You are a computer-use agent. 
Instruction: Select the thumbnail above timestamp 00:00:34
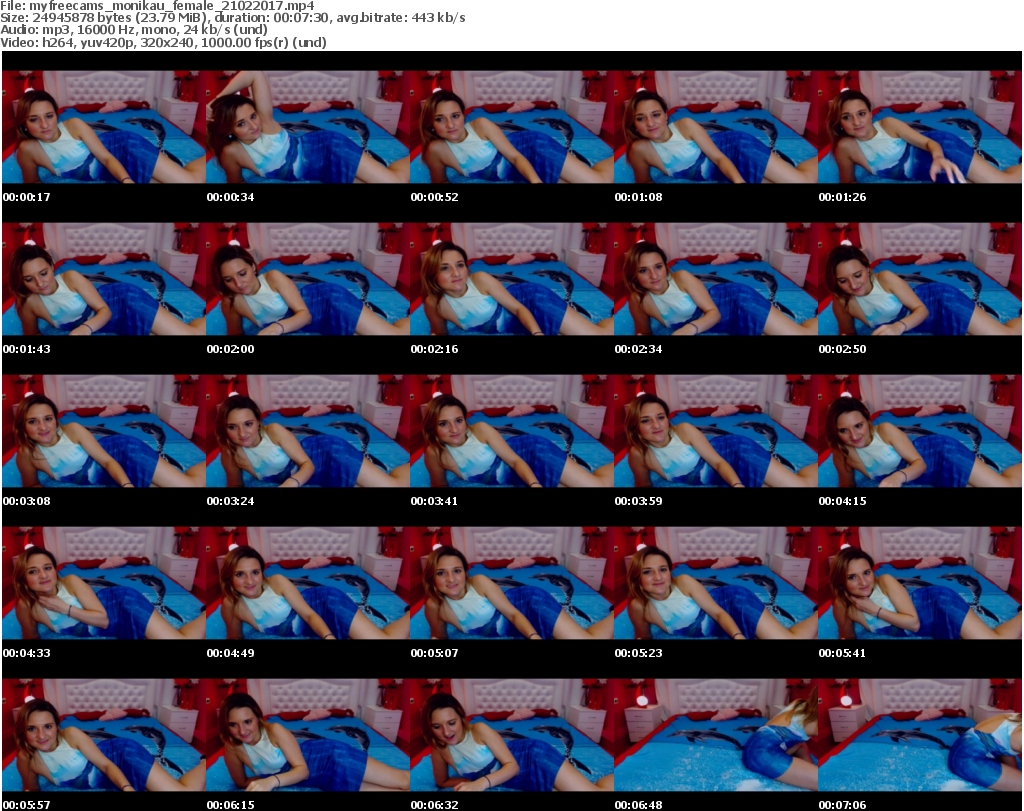click(x=308, y=127)
